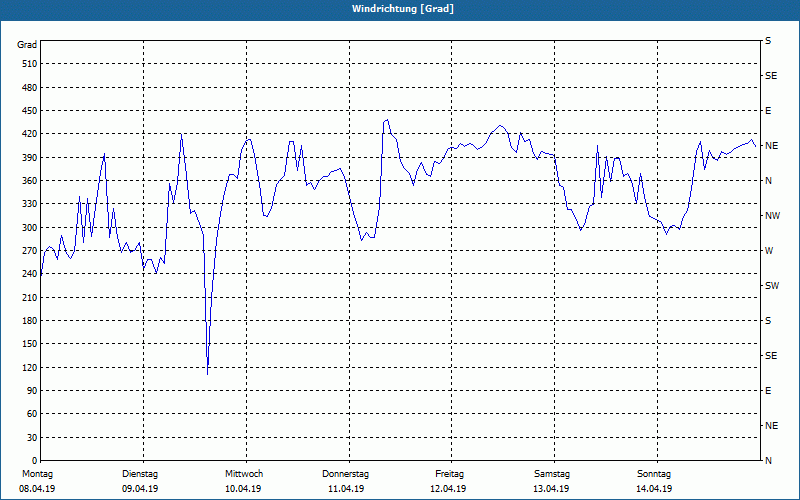Image resolution: width=800 pixels, height=500 pixels.
Task: Select N compass label on the 360 gridline
Action: coord(768,181)
